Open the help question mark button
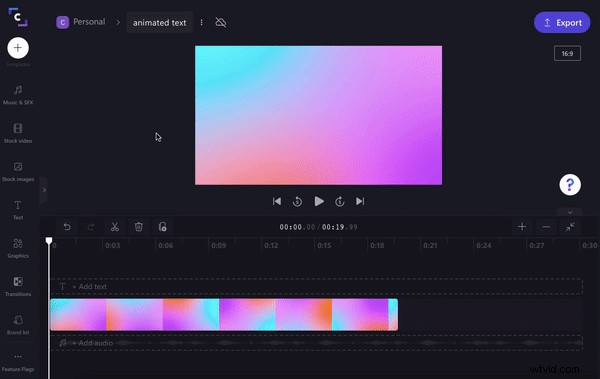The image size is (600, 379). (570, 185)
